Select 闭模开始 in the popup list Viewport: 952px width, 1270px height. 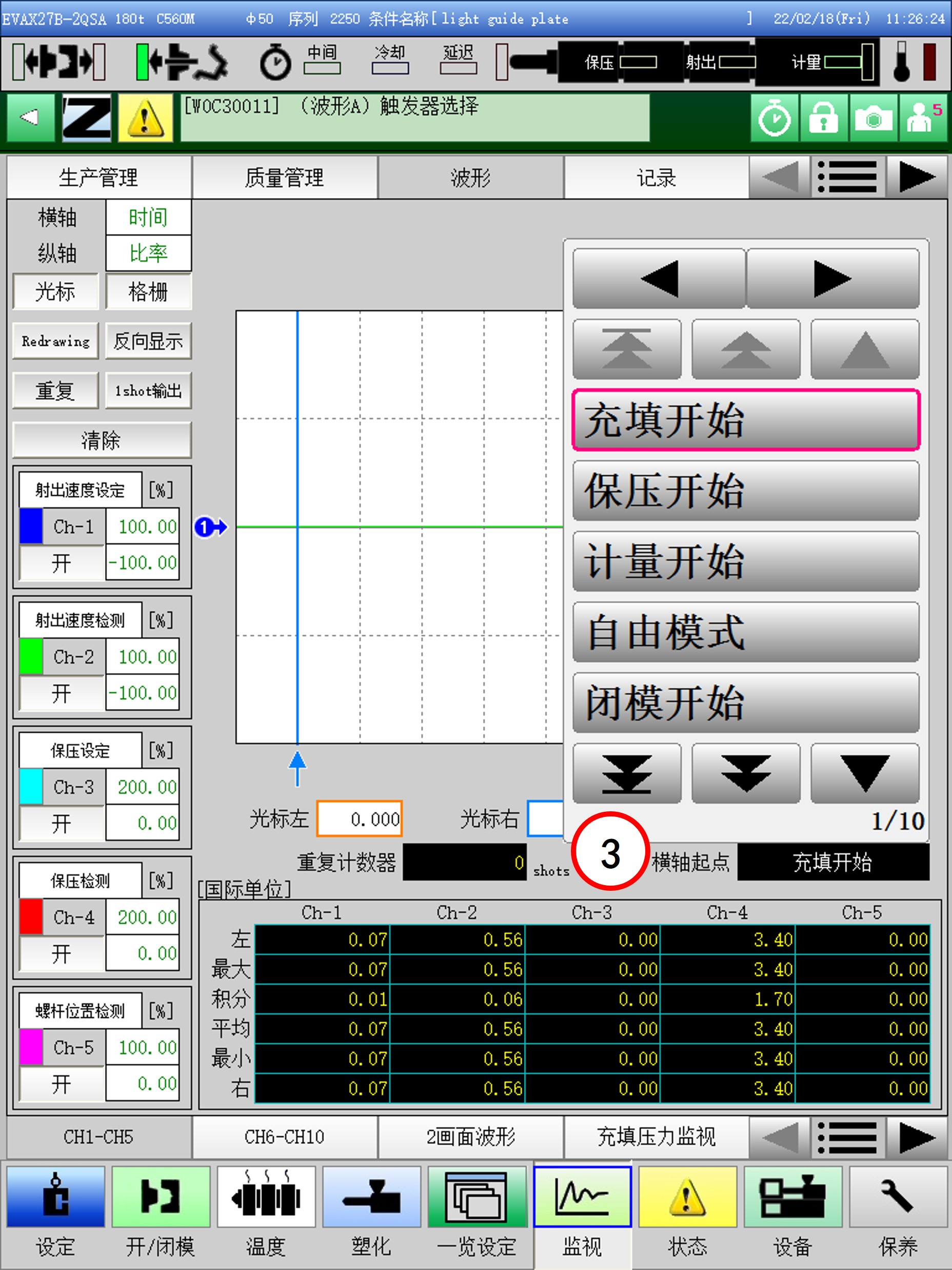[746, 703]
